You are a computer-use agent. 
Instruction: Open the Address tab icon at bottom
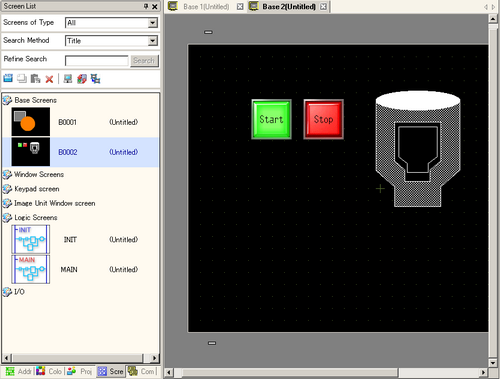10,371
